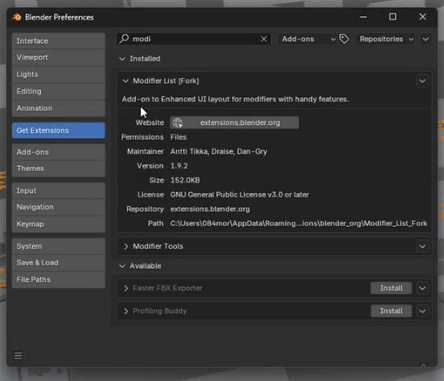This screenshot has height=381, width=444.
Task: Collapse Modifier List [Fork] details
Action: (125, 81)
